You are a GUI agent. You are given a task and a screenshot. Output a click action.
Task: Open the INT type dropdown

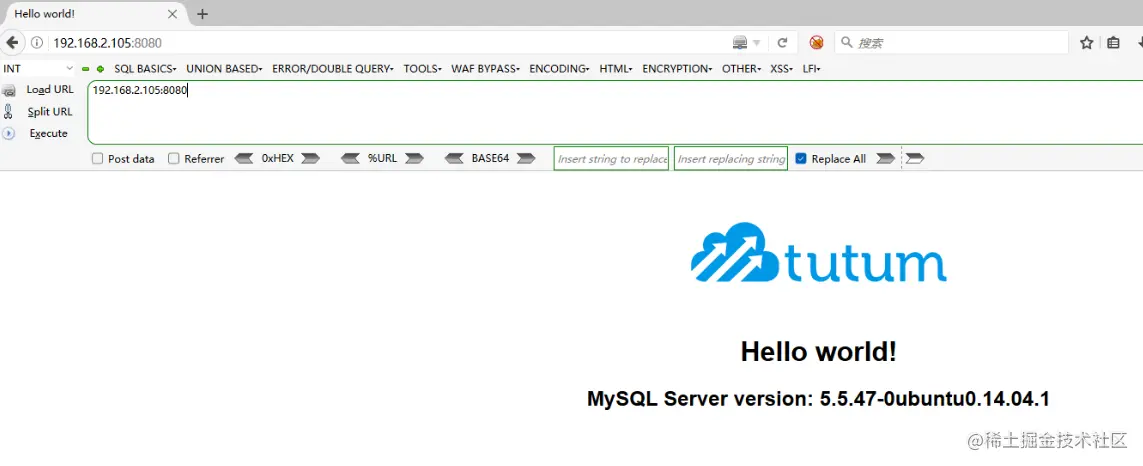click(38, 69)
